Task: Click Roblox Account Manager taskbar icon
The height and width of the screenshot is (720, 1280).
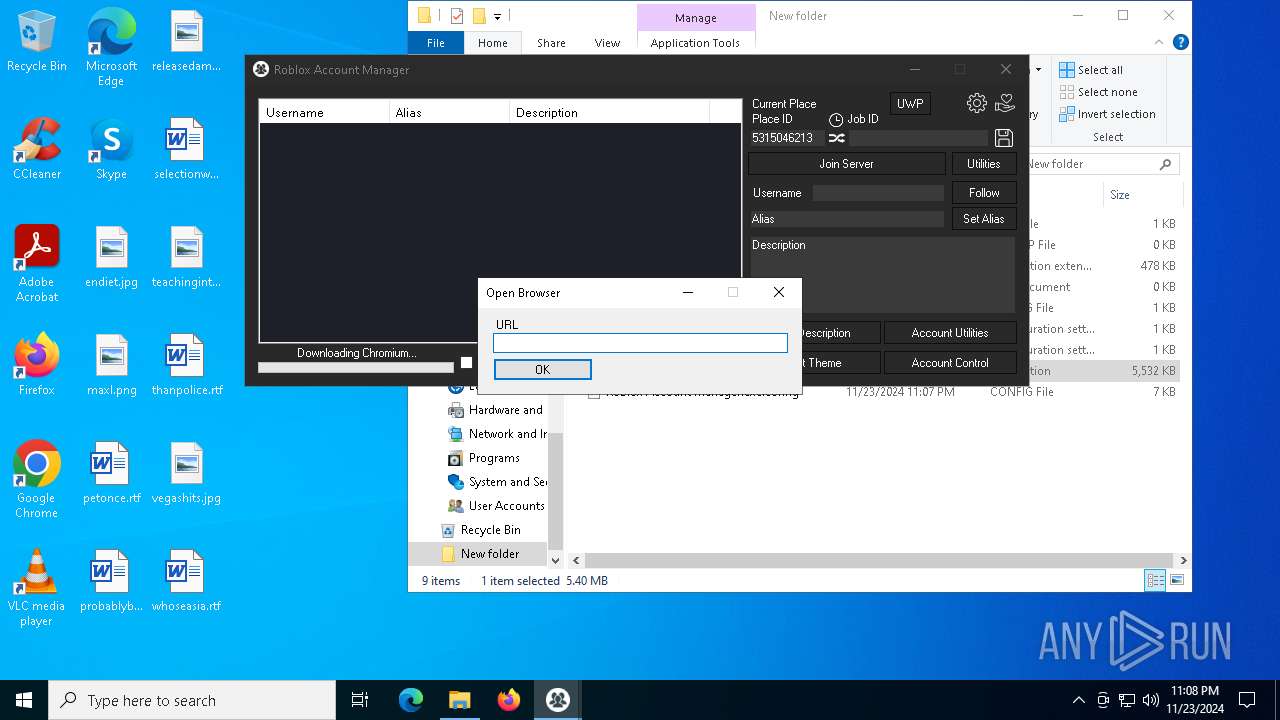Action: [x=558, y=700]
